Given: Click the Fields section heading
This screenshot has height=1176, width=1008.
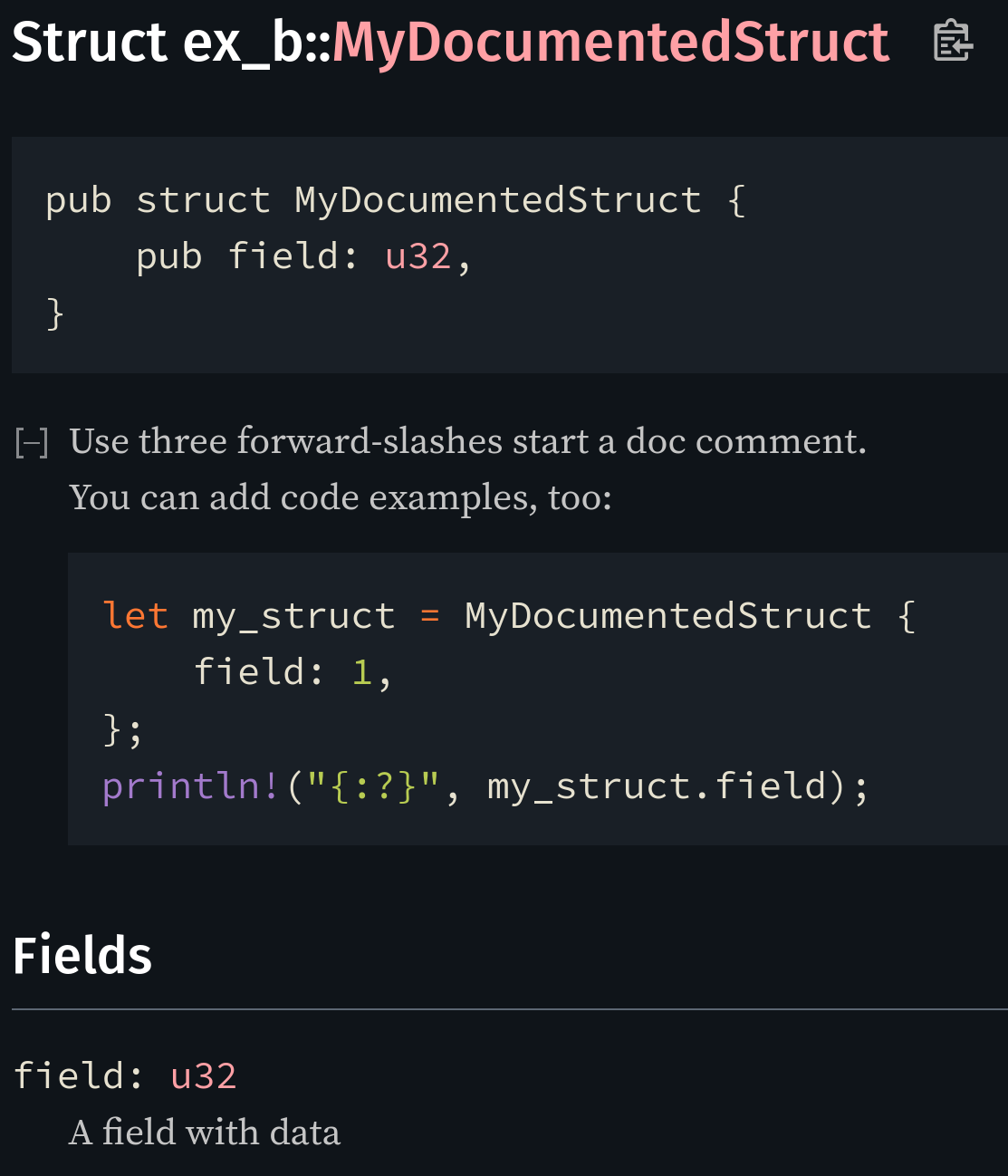Looking at the screenshot, I should (x=82, y=956).
